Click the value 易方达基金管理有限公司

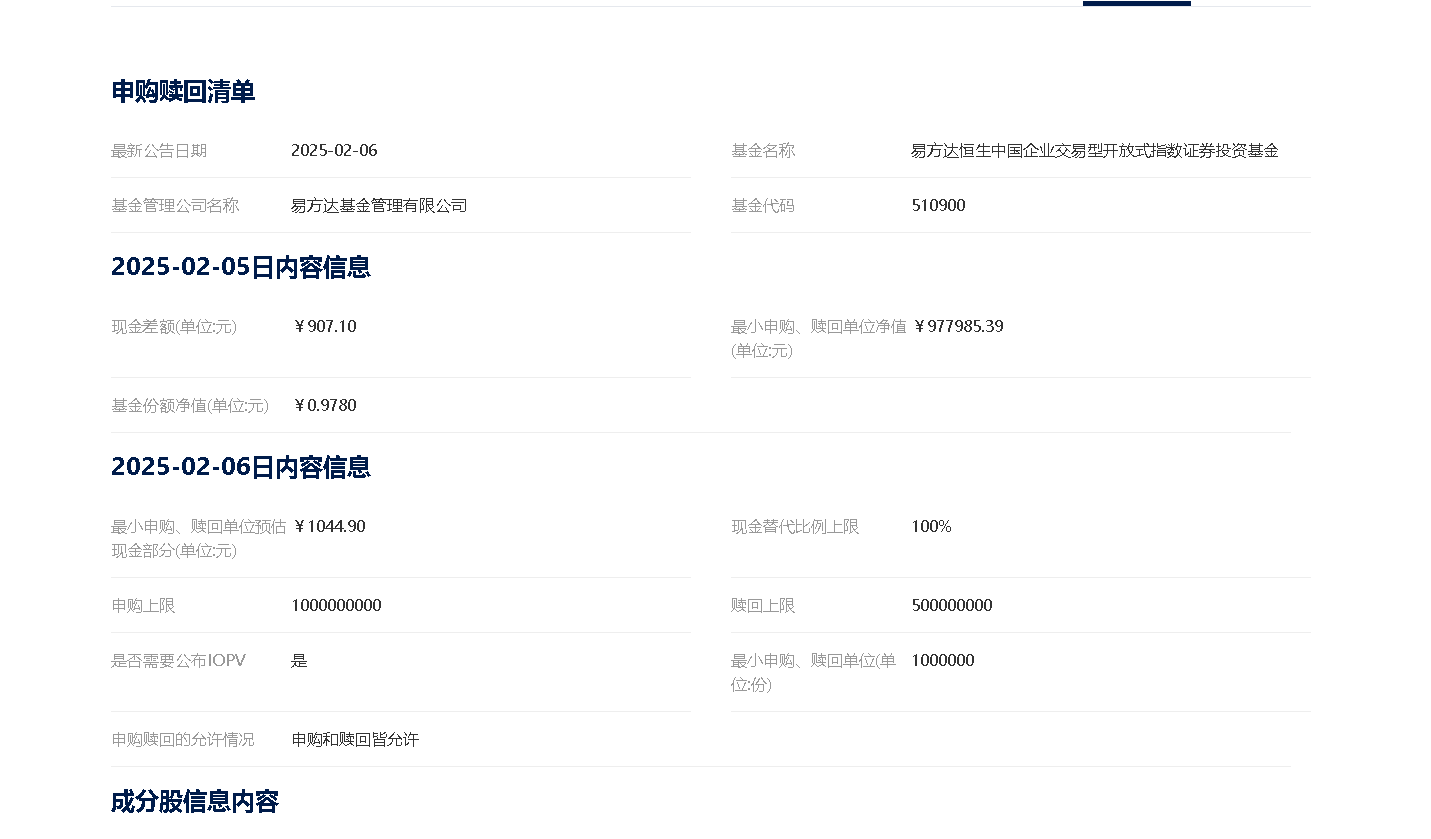[x=379, y=206]
